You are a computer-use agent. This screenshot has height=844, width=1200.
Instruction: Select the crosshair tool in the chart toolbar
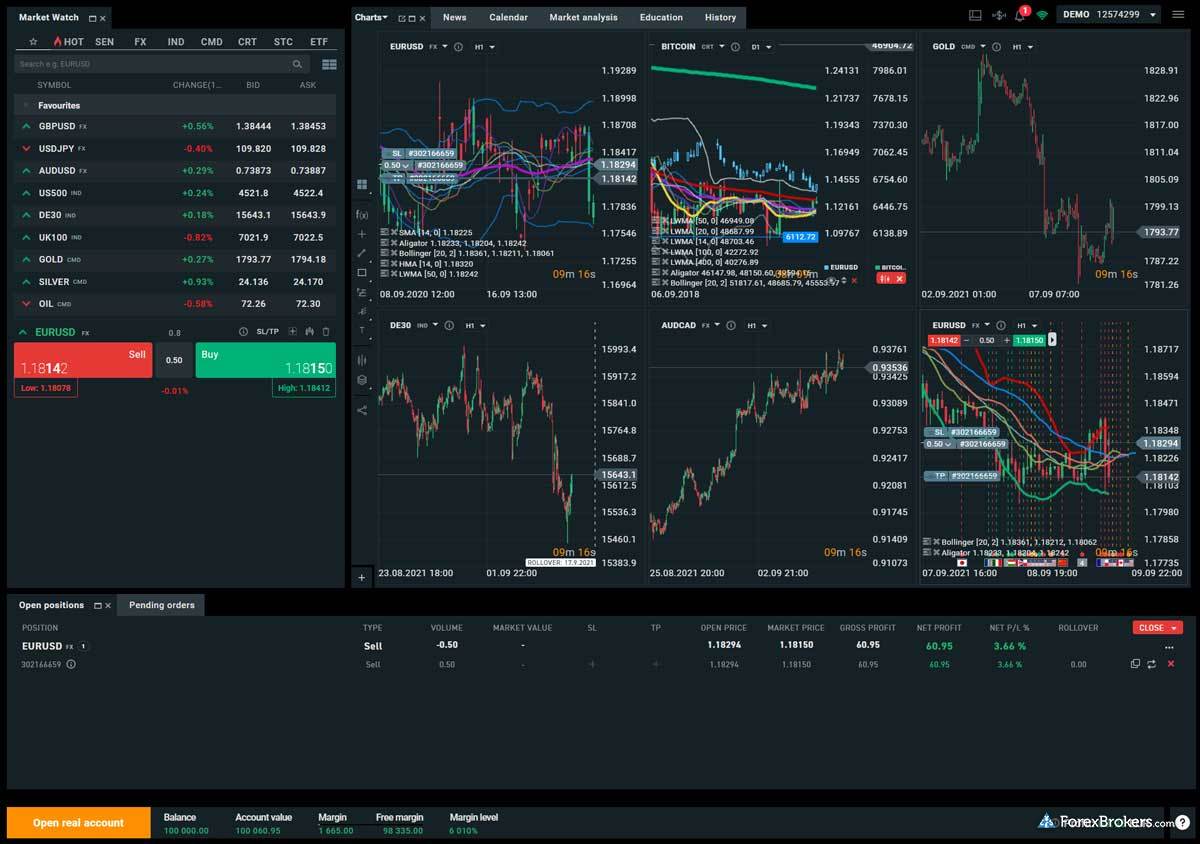point(362,234)
